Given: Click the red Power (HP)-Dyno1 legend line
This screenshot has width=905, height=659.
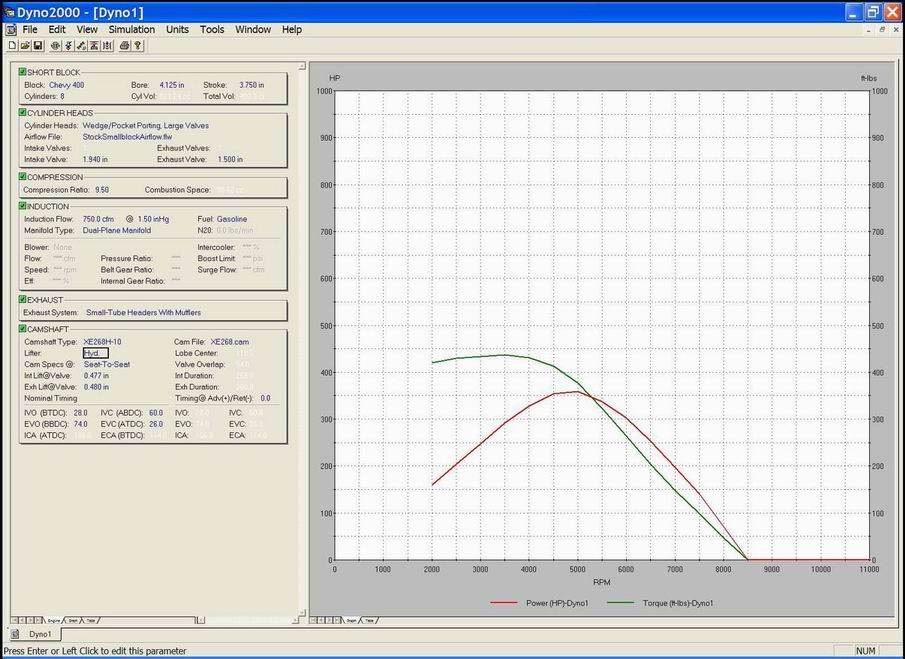Looking at the screenshot, I should click(x=505, y=603).
